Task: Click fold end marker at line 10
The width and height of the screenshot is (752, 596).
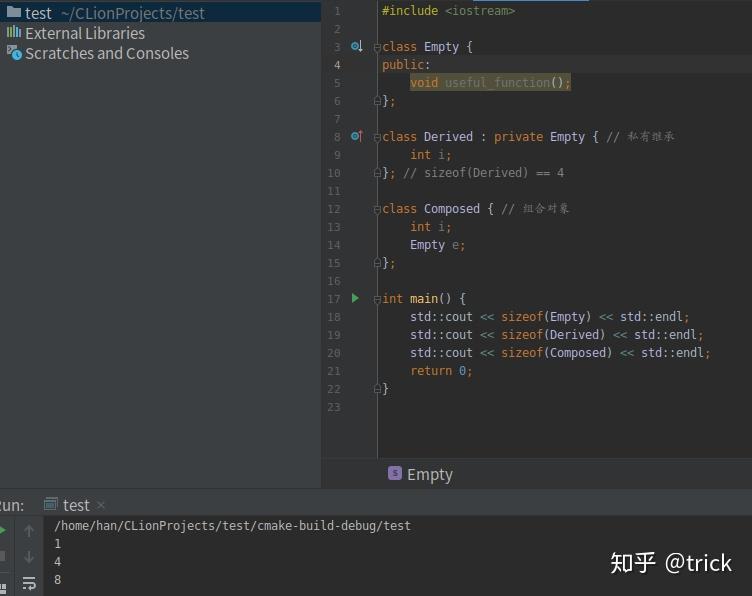Action: tap(377, 173)
